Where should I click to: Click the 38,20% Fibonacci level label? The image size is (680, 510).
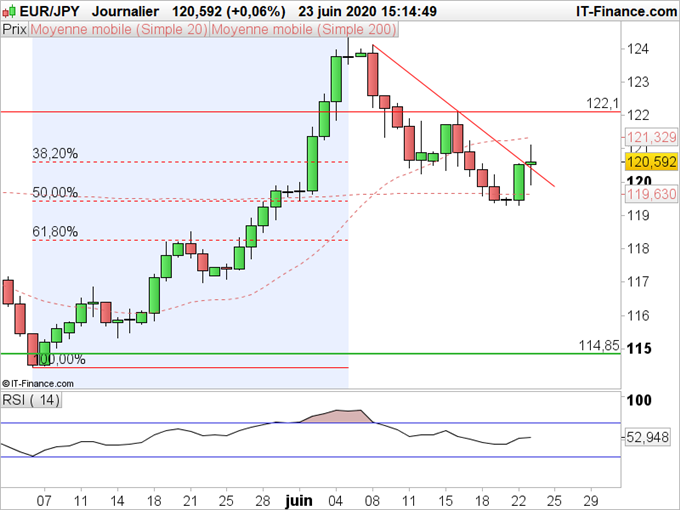[55, 153]
